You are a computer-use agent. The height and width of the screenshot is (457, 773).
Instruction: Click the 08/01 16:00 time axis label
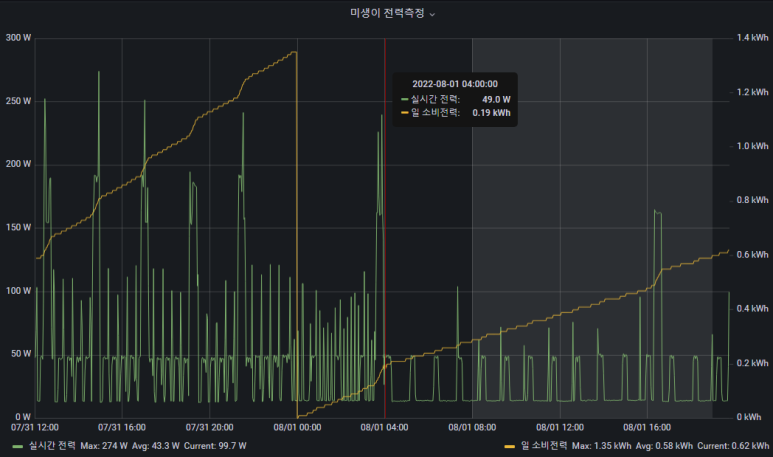[647, 427]
